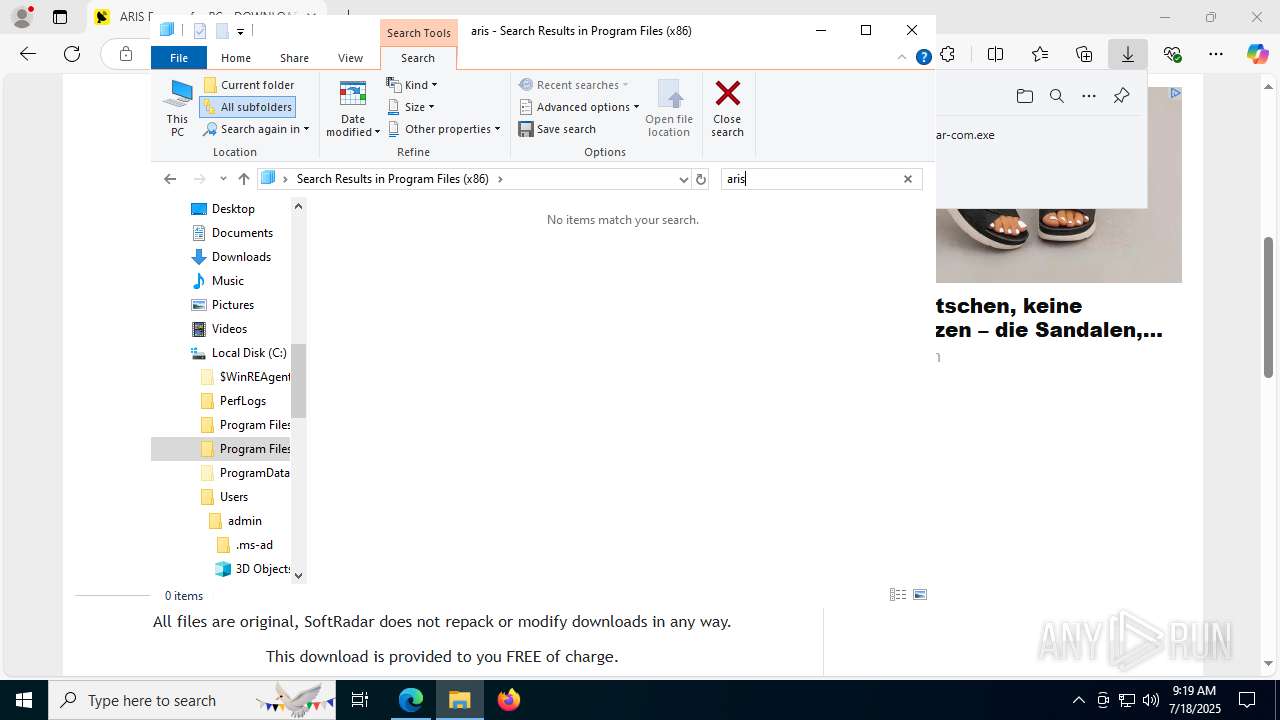
Task: Open Edge collections icon
Action: [1084, 54]
